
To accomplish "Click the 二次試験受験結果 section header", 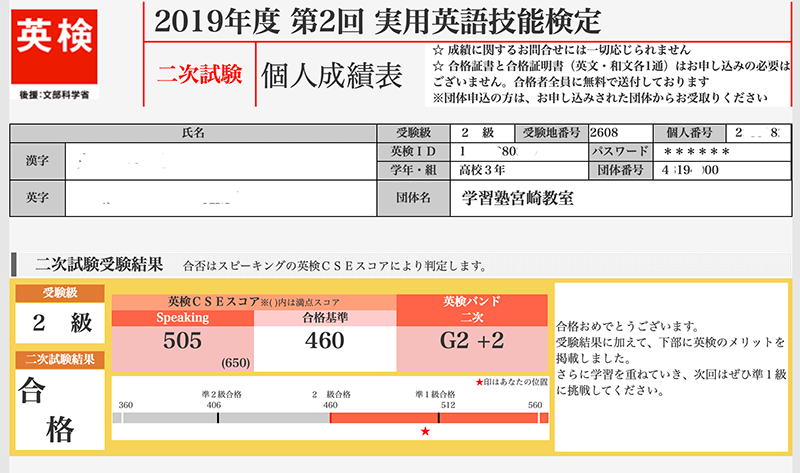I will [98, 265].
